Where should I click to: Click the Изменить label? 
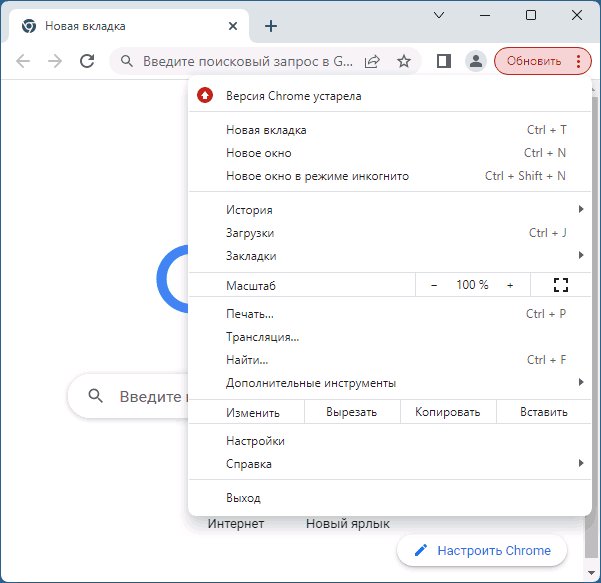click(x=253, y=413)
